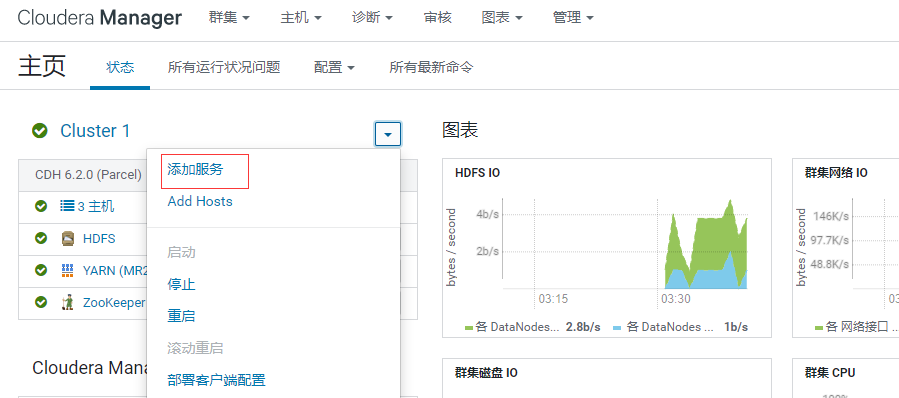Click HDFS green health check icon
This screenshot has height=398, width=899.
click(41, 238)
